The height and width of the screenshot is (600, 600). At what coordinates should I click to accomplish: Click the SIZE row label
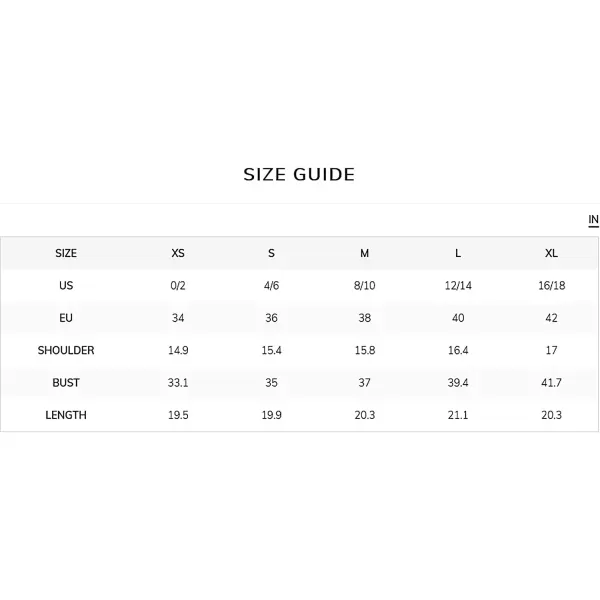[x=66, y=253]
